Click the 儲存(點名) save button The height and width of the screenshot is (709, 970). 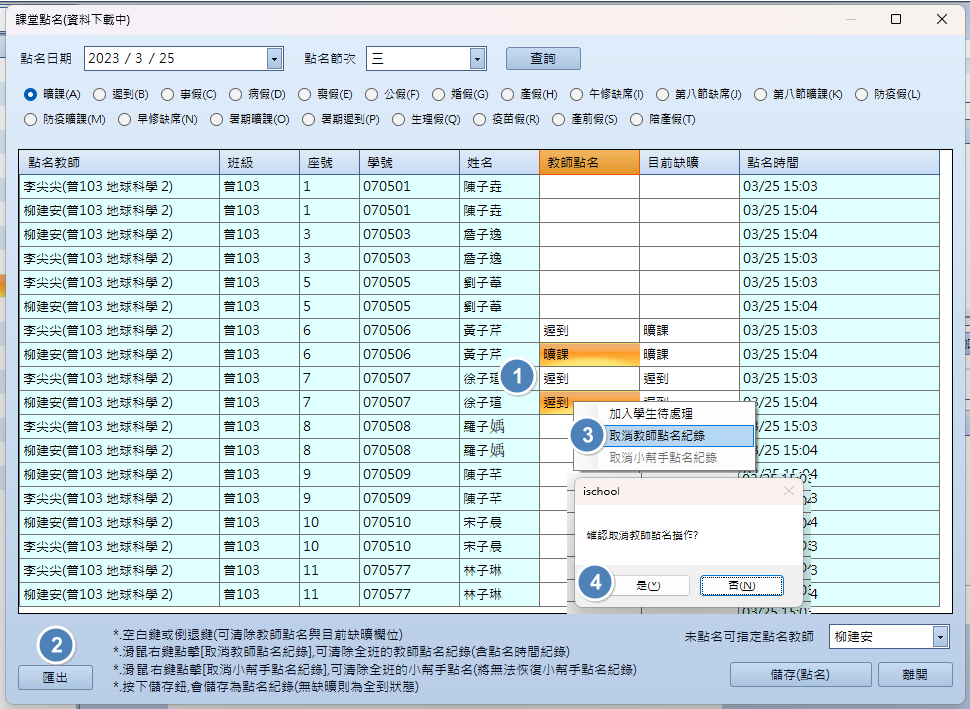794,675
